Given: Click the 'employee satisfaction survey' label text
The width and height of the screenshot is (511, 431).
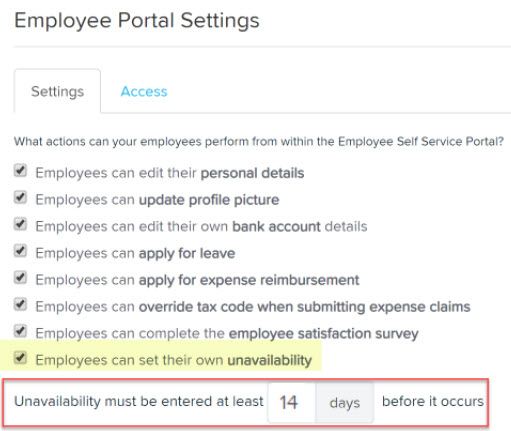Looking at the screenshot, I should pyautogui.click(x=324, y=334).
